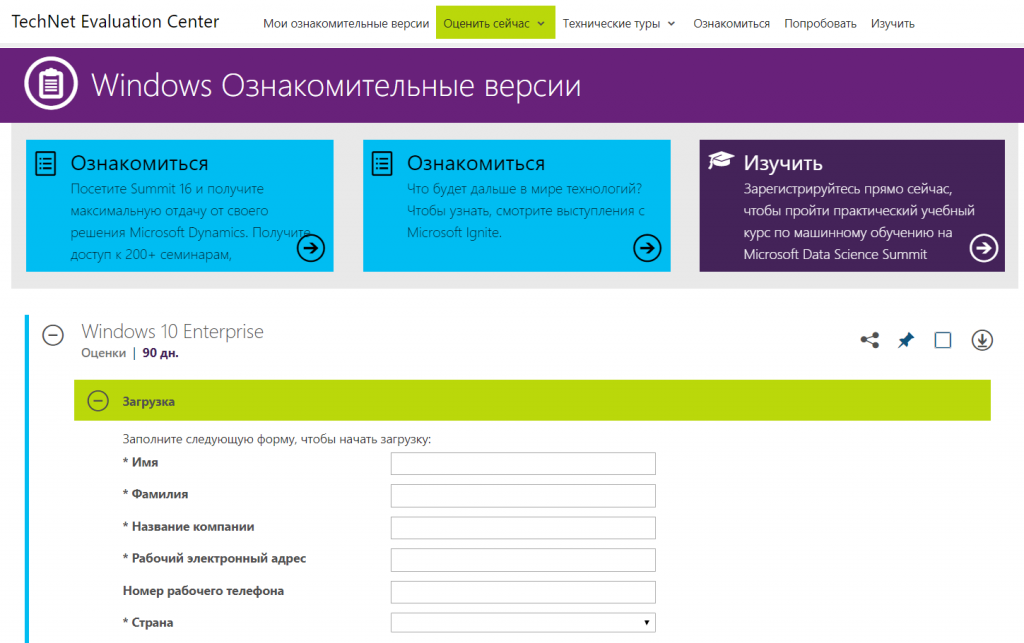
Task: Click the 90 дн. evaluation period text
Action: pyautogui.click(x=161, y=353)
